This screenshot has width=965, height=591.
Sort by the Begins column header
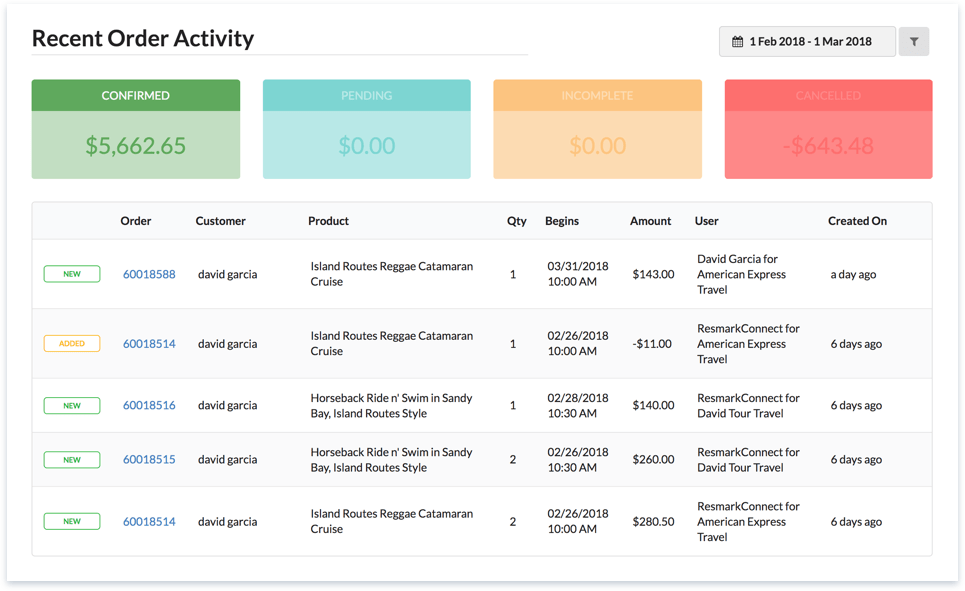[562, 221]
